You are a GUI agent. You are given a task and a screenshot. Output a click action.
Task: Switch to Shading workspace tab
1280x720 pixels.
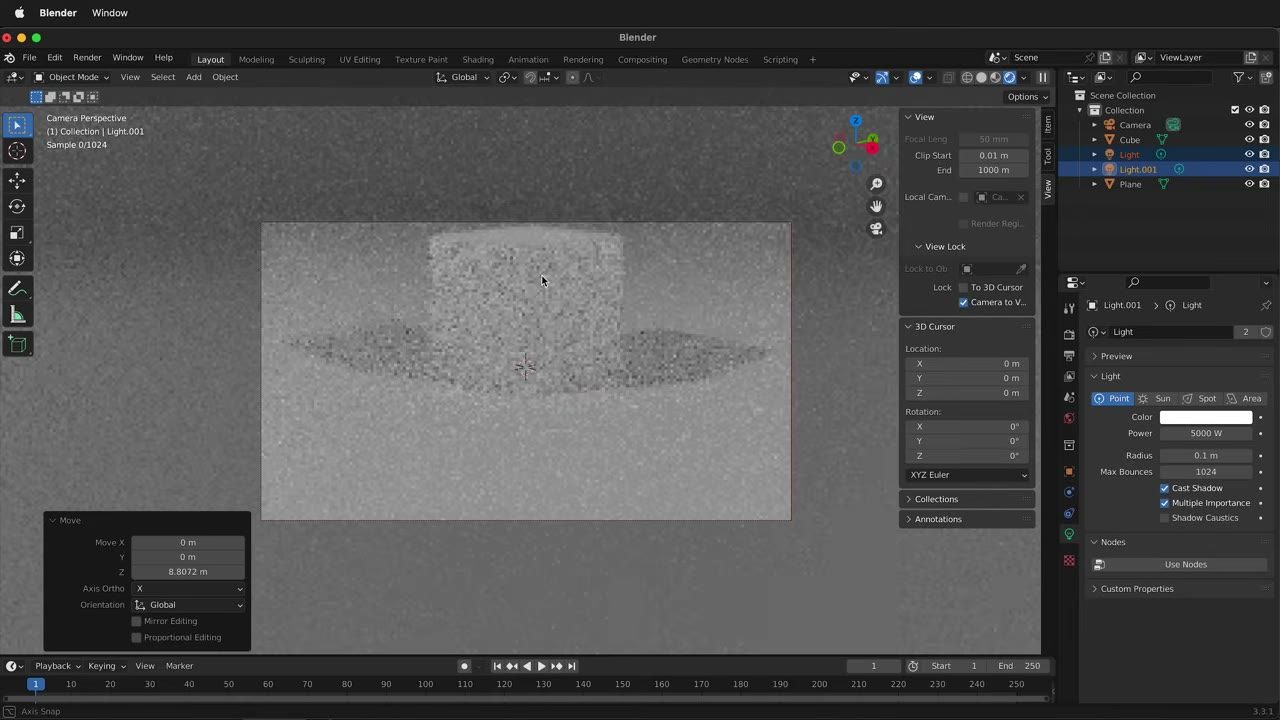coord(478,59)
